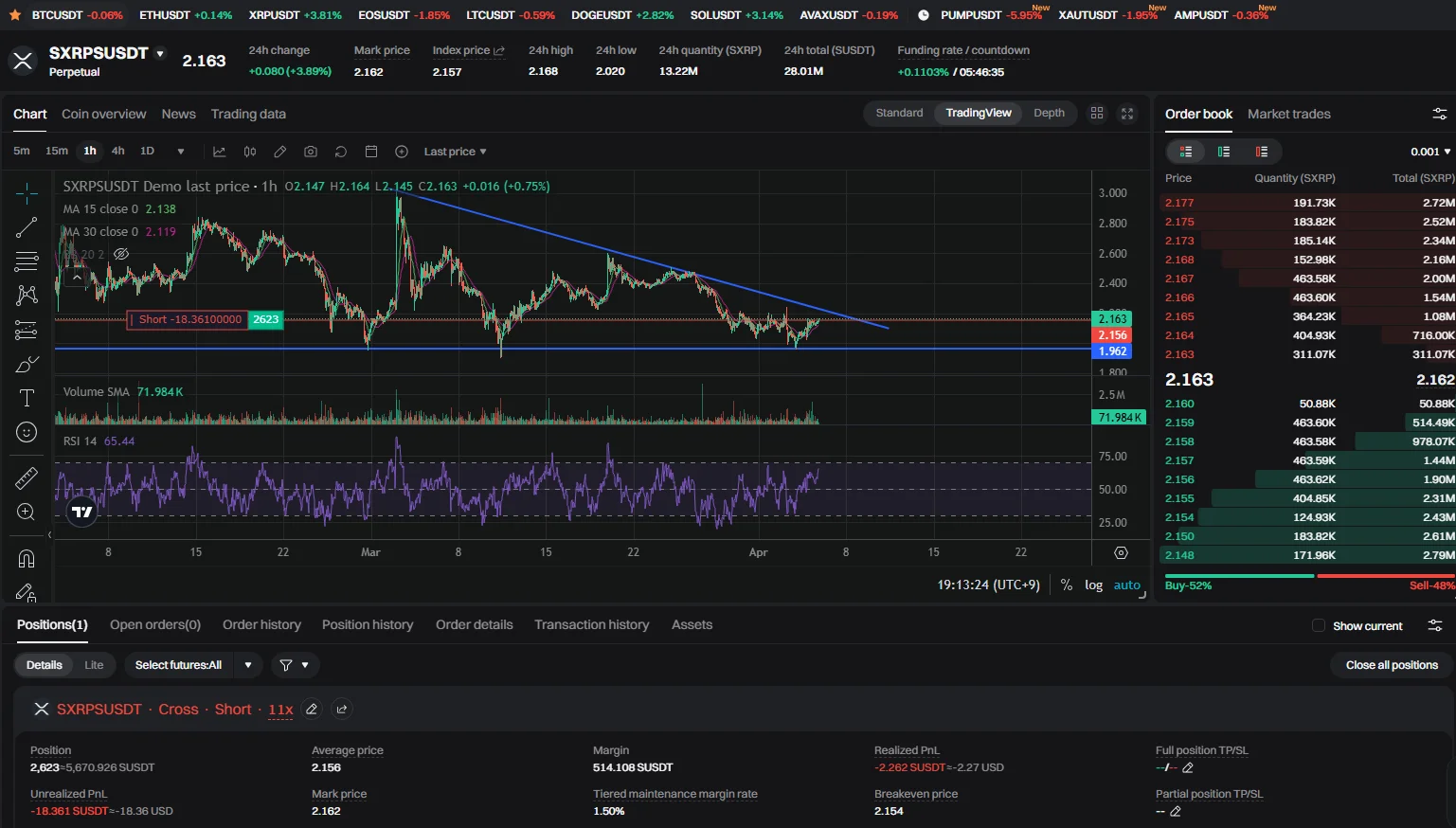Share the SXRPSUSDT short position

pyautogui.click(x=342, y=709)
